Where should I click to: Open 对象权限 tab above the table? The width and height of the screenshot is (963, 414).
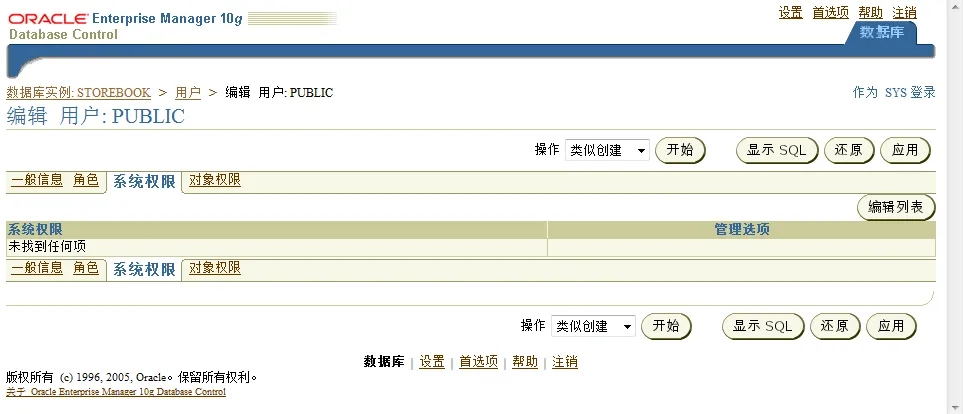[x=215, y=181]
